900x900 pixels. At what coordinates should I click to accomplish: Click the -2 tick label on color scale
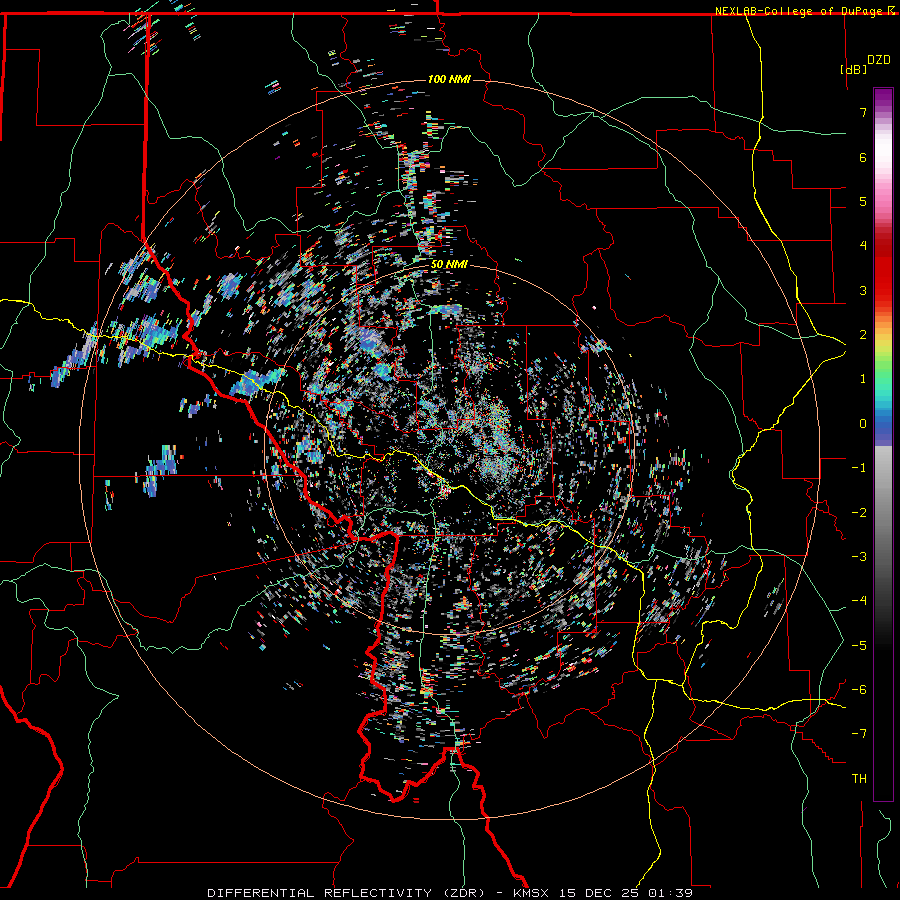pos(859,512)
